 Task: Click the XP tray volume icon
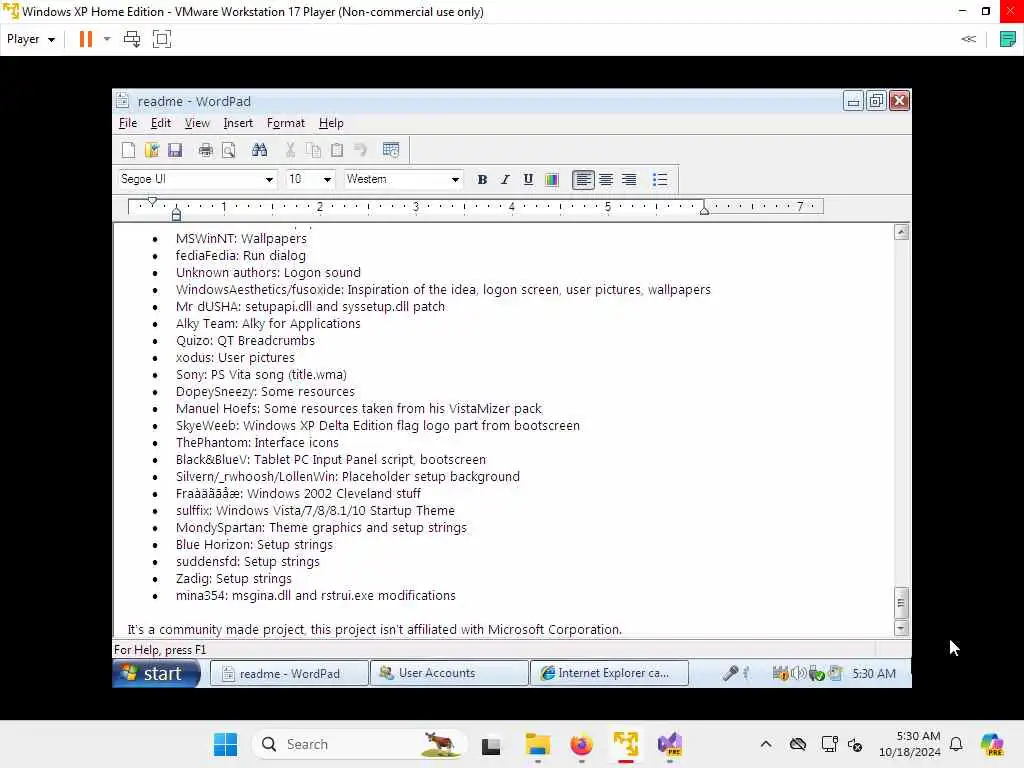tap(797, 673)
